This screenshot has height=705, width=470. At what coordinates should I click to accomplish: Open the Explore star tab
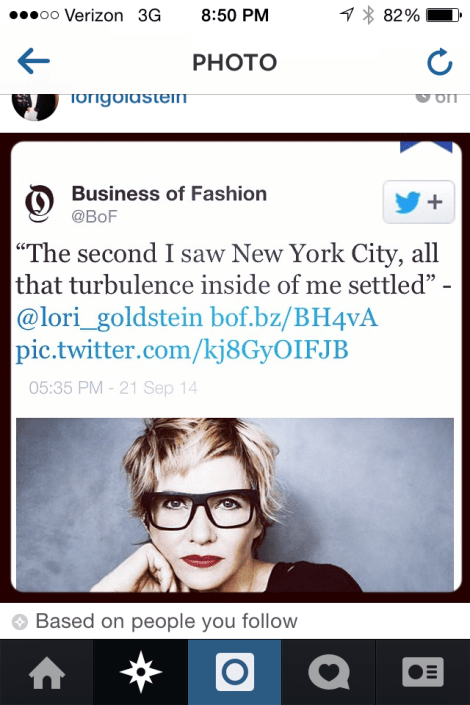tap(141, 672)
